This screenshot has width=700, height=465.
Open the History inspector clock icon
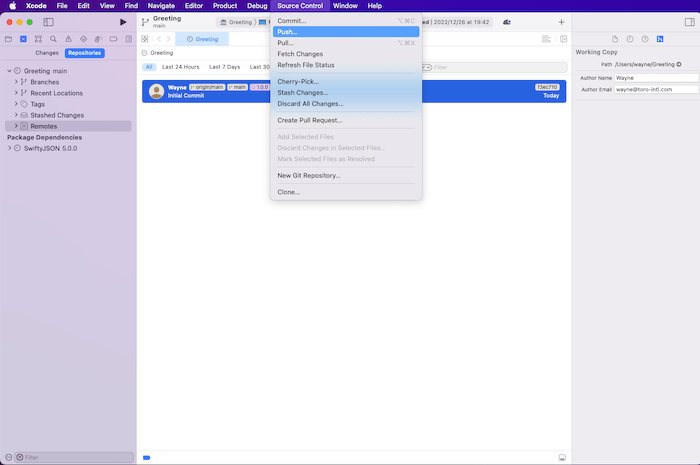tap(630, 39)
